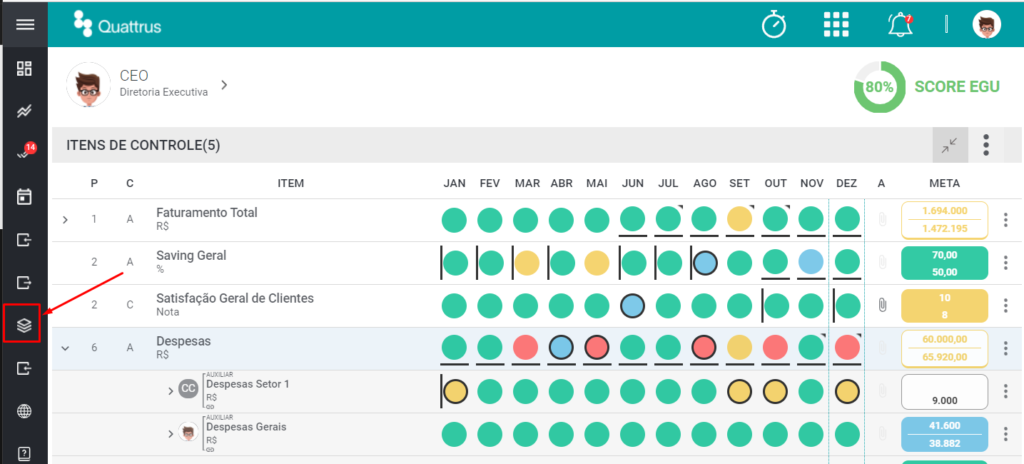Expand the CEO Diretoria Executiva chevron
Screen dimensions: 1024x464
(224, 85)
